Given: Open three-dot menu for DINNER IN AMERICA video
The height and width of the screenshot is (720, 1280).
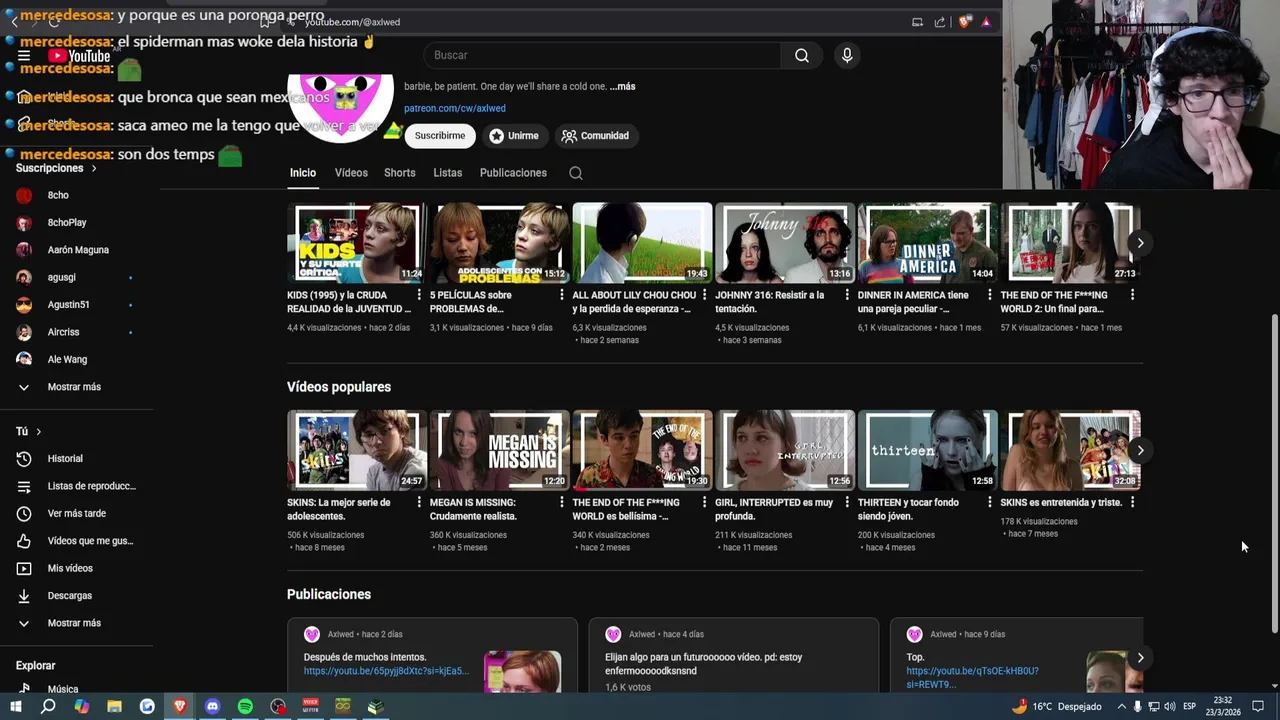Looking at the screenshot, I should pos(990,295).
